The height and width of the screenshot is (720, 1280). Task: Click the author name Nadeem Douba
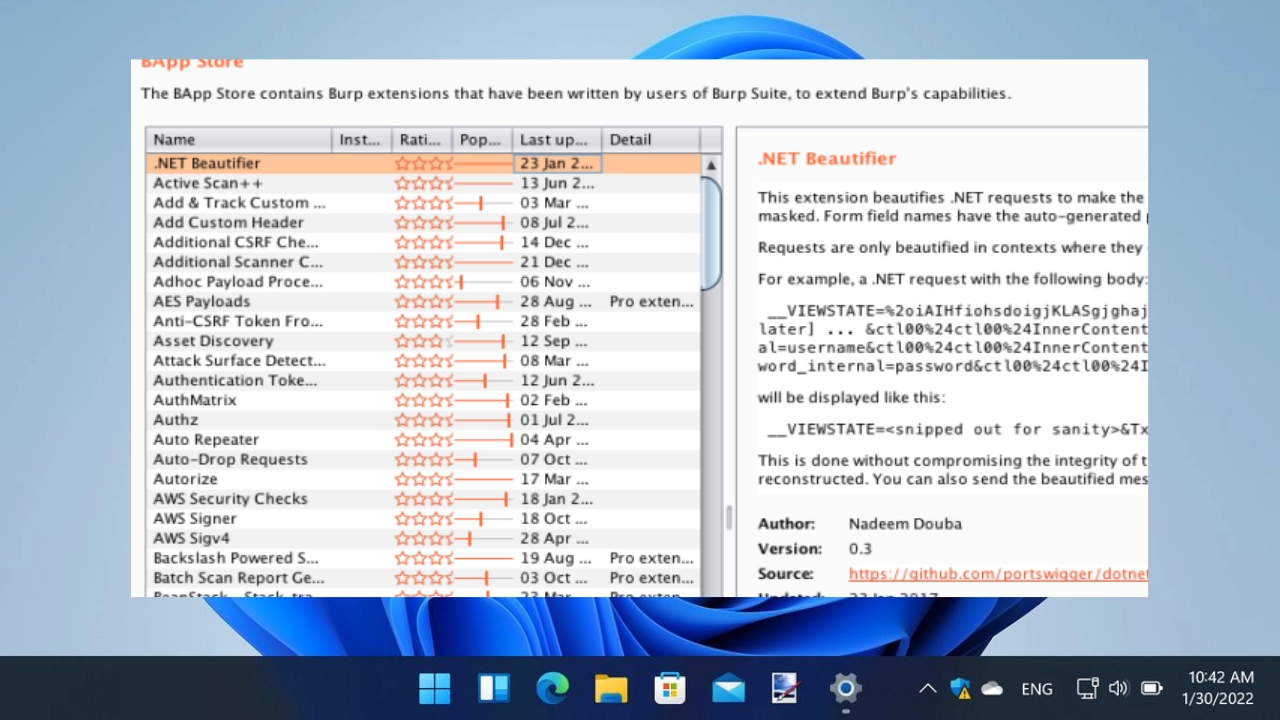905,524
